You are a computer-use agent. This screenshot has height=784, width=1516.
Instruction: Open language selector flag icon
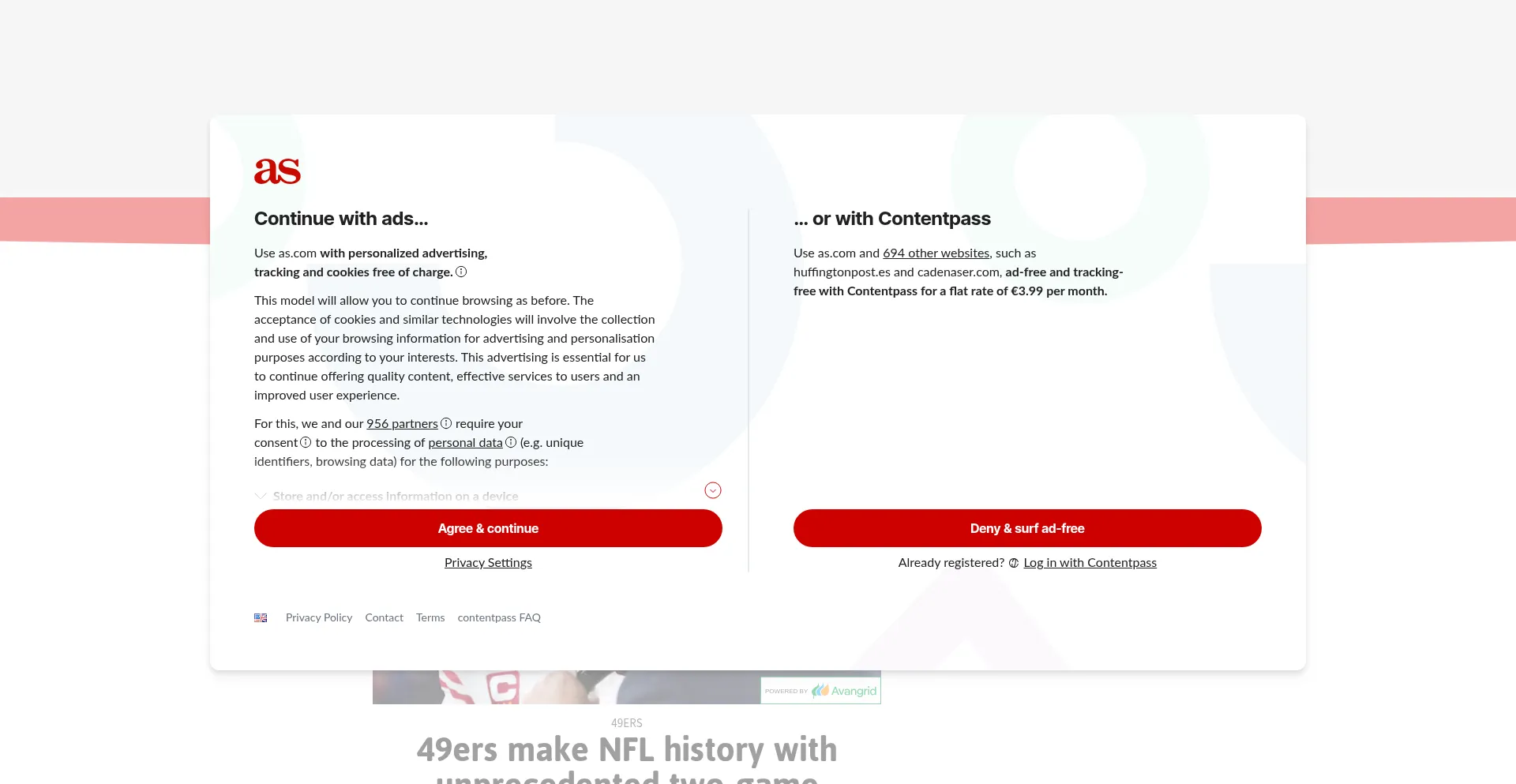pyautogui.click(x=261, y=618)
